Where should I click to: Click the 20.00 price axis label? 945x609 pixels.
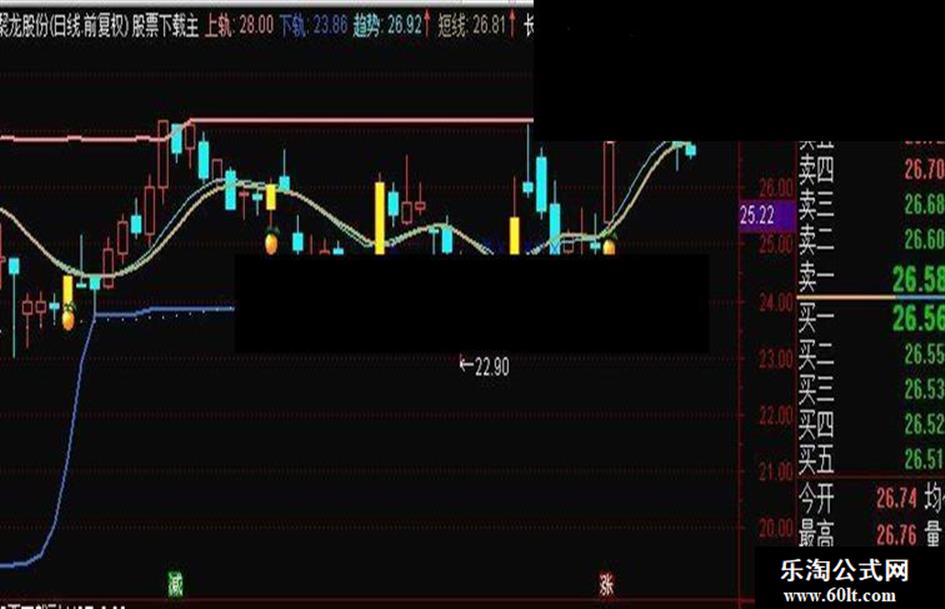[x=776, y=528]
